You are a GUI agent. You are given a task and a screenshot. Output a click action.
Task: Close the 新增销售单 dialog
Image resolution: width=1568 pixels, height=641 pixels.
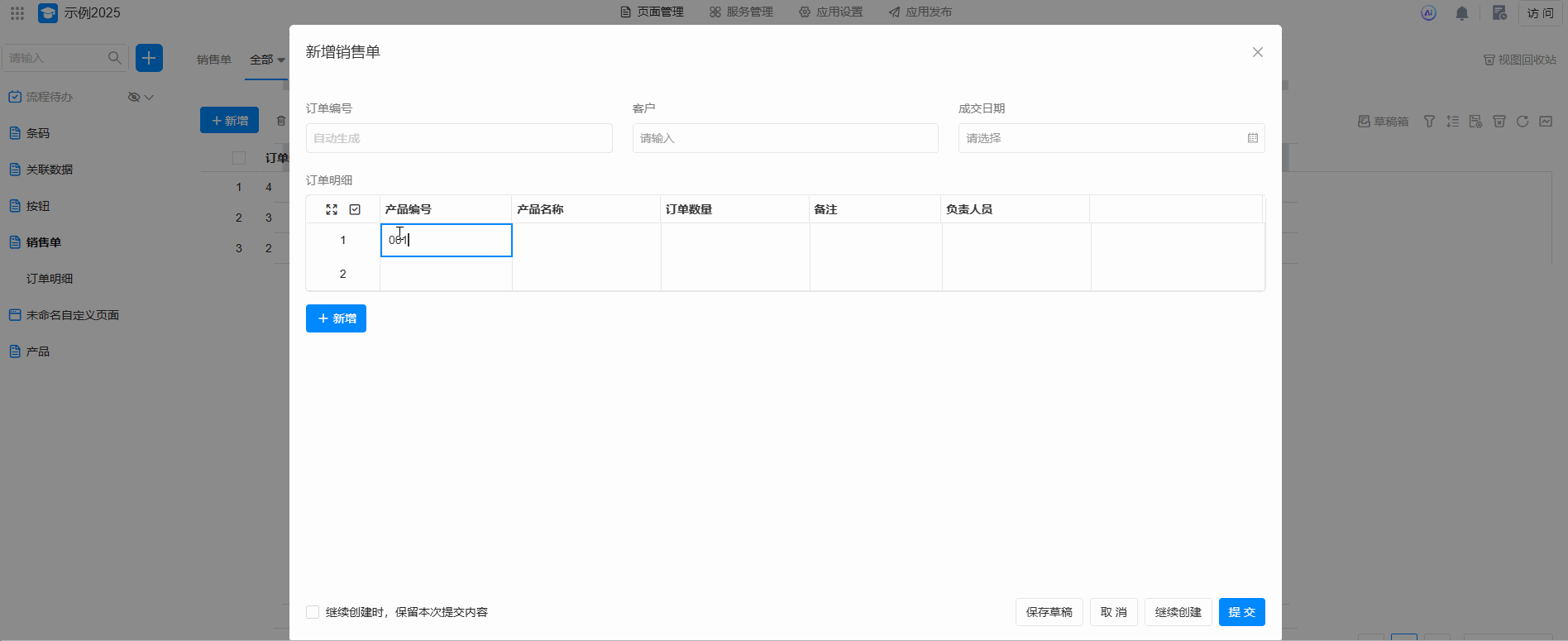click(x=1257, y=52)
